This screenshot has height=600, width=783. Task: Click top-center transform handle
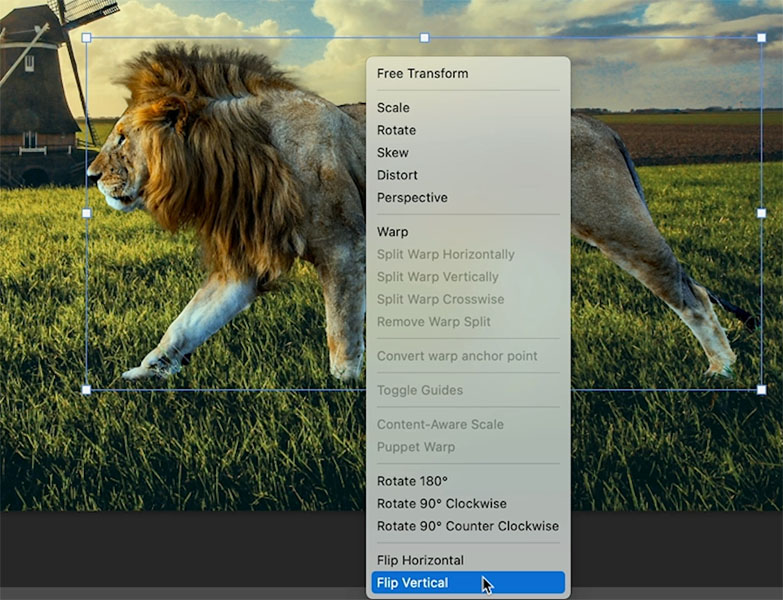point(424,37)
